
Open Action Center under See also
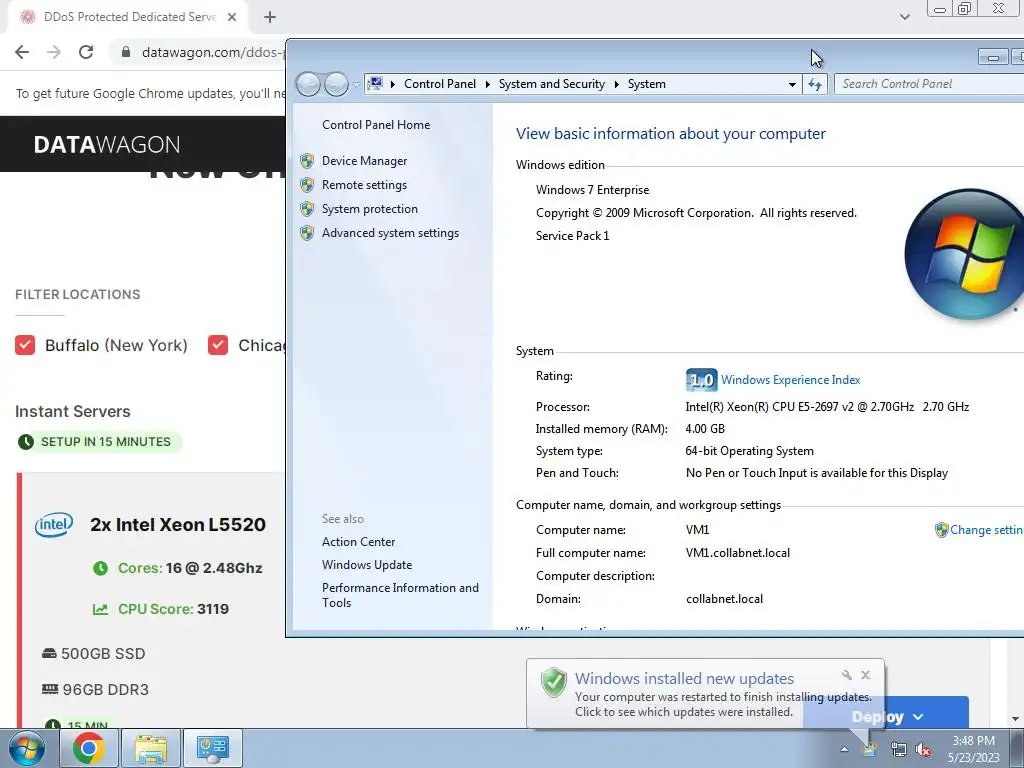[358, 542]
